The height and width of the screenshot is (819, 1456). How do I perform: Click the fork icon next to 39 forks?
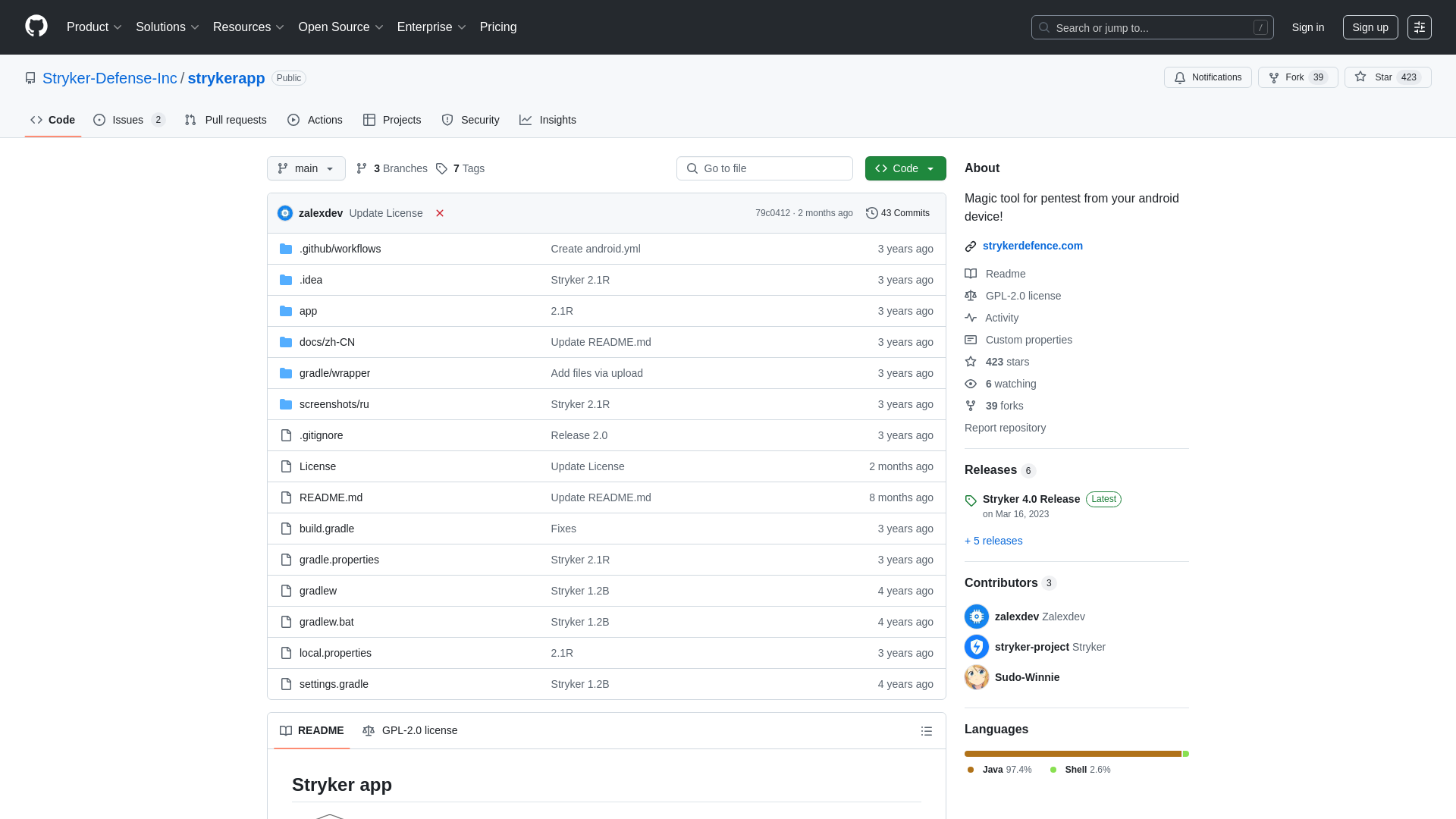pos(971,406)
